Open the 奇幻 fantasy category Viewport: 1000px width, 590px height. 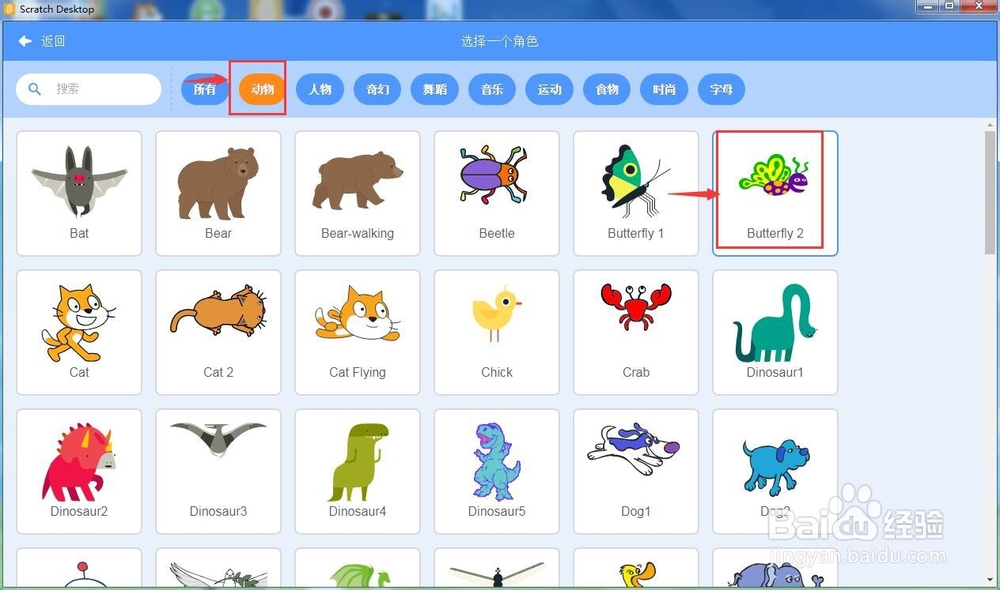point(377,89)
